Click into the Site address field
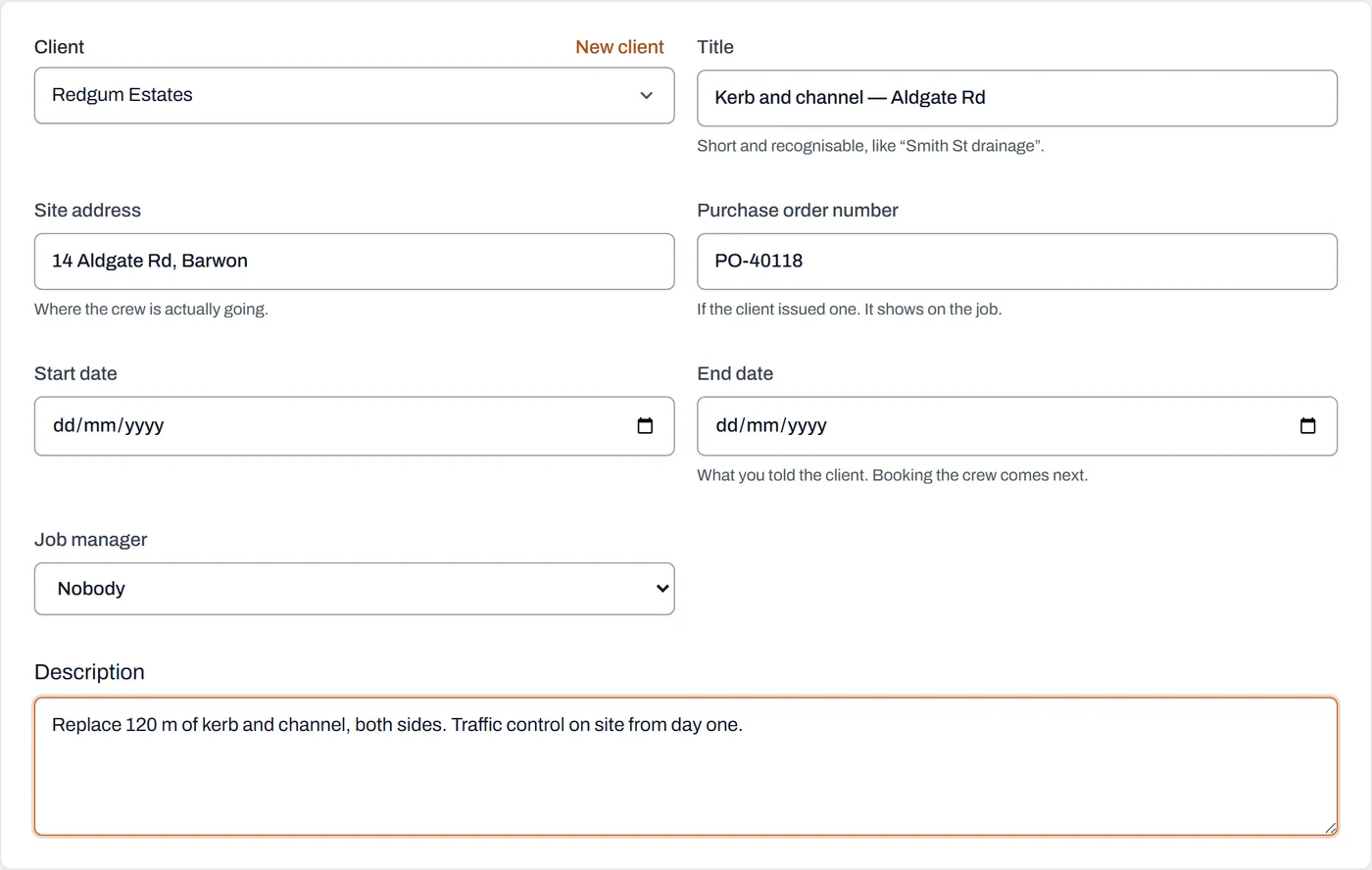The image size is (1372, 870). pos(354,262)
